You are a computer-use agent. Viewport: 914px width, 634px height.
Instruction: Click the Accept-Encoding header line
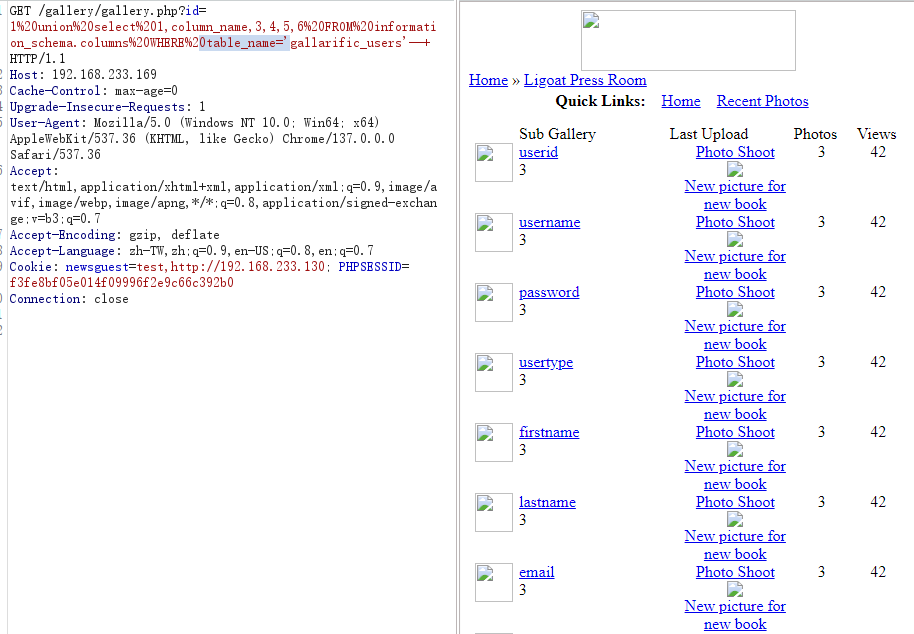(114, 235)
